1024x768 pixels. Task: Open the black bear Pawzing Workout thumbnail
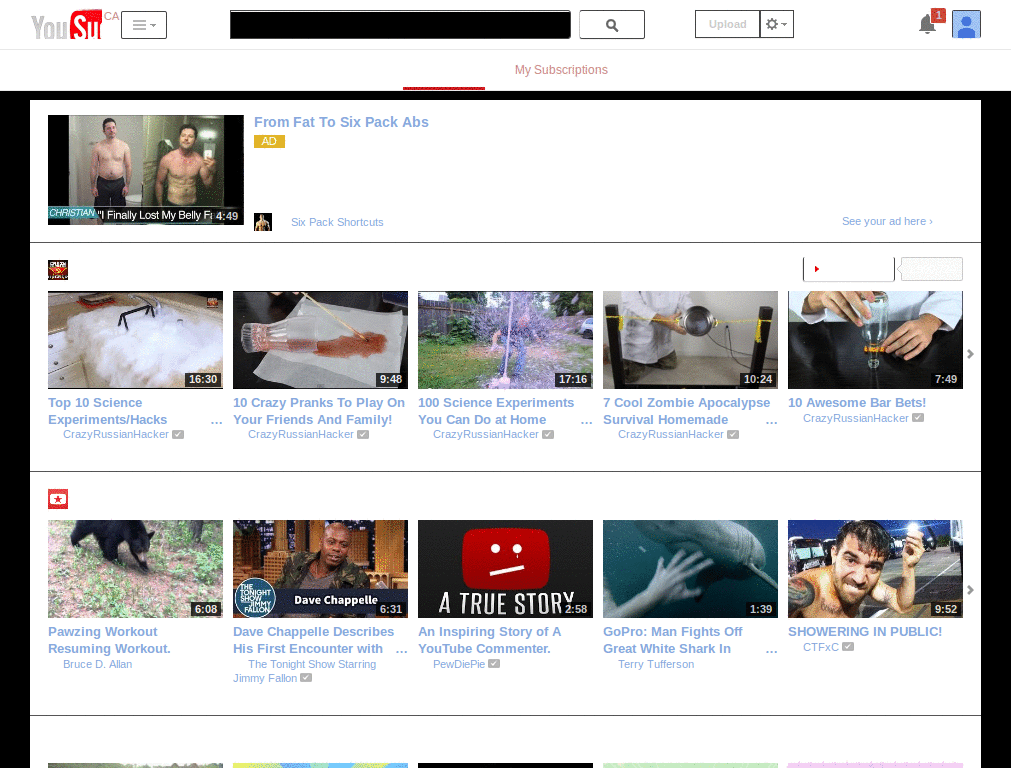pos(135,569)
